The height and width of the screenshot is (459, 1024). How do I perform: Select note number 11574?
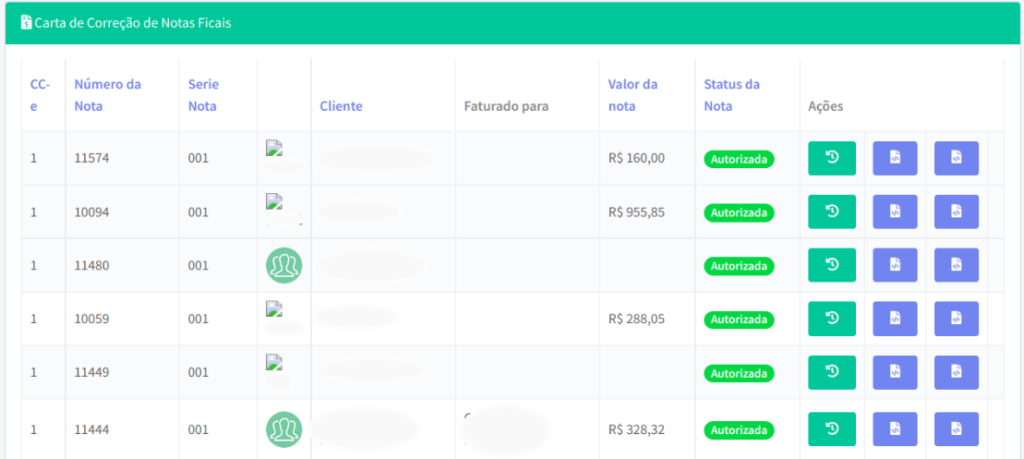point(91,158)
